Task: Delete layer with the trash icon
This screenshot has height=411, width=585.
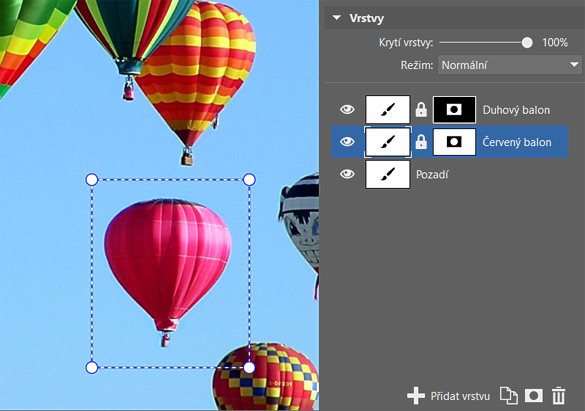Action: click(x=558, y=396)
